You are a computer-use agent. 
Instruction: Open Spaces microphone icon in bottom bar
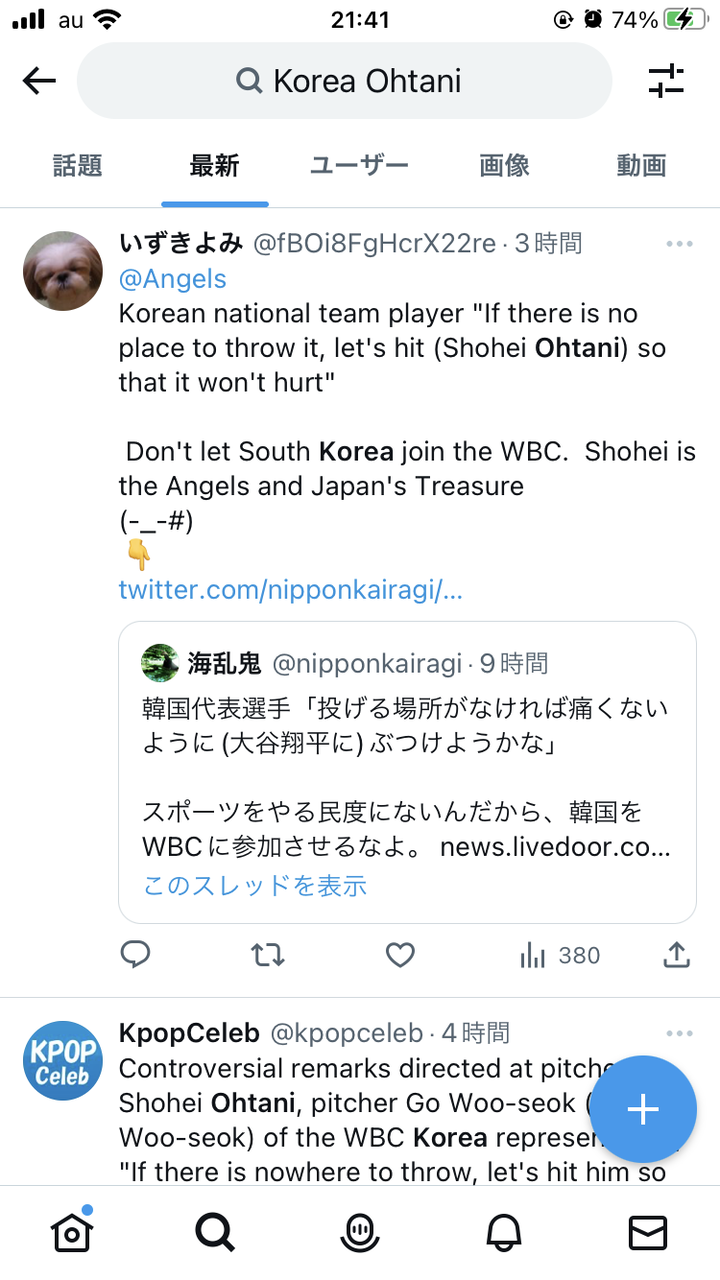click(x=359, y=1234)
